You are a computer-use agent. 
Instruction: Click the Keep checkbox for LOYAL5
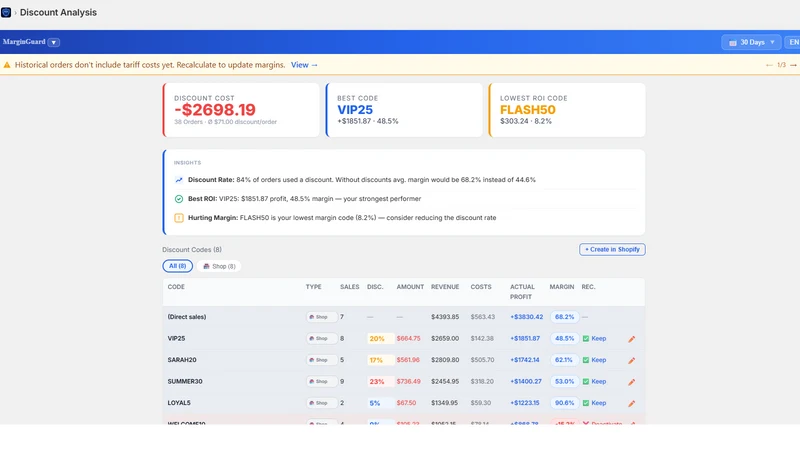586,403
